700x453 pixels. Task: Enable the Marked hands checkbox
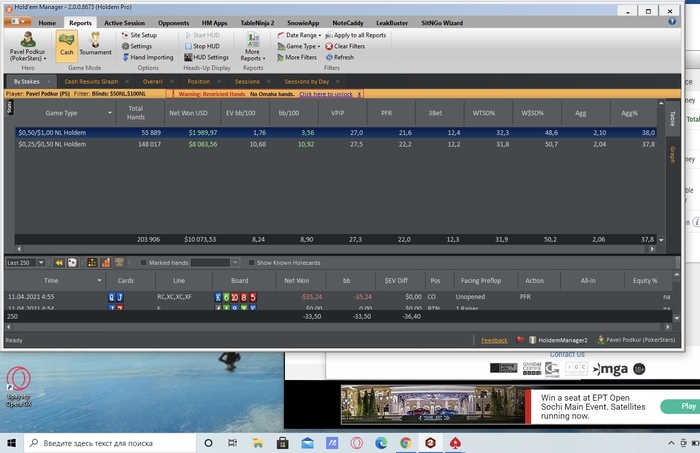click(143, 263)
